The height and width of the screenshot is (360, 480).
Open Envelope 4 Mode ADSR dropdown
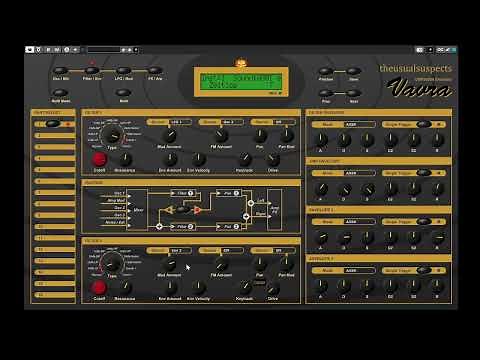359,270
